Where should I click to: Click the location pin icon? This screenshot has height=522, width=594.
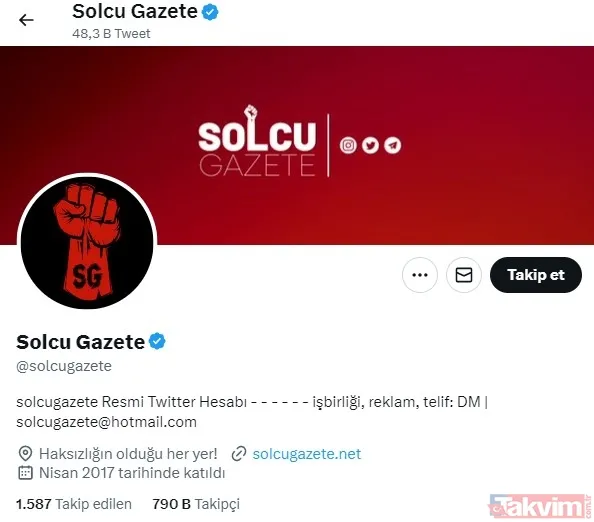click(x=25, y=453)
